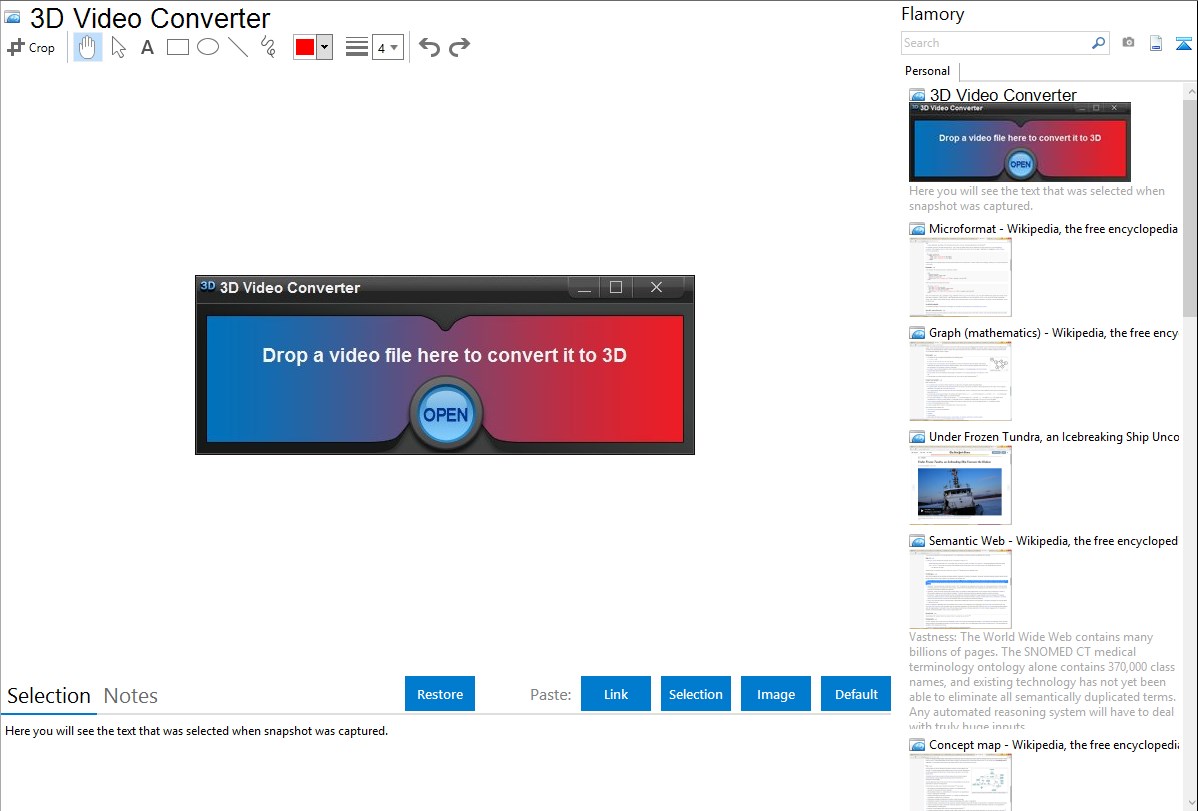Screen dimensions: 1198x811
Task: Click the Image paste button
Action: (776, 694)
